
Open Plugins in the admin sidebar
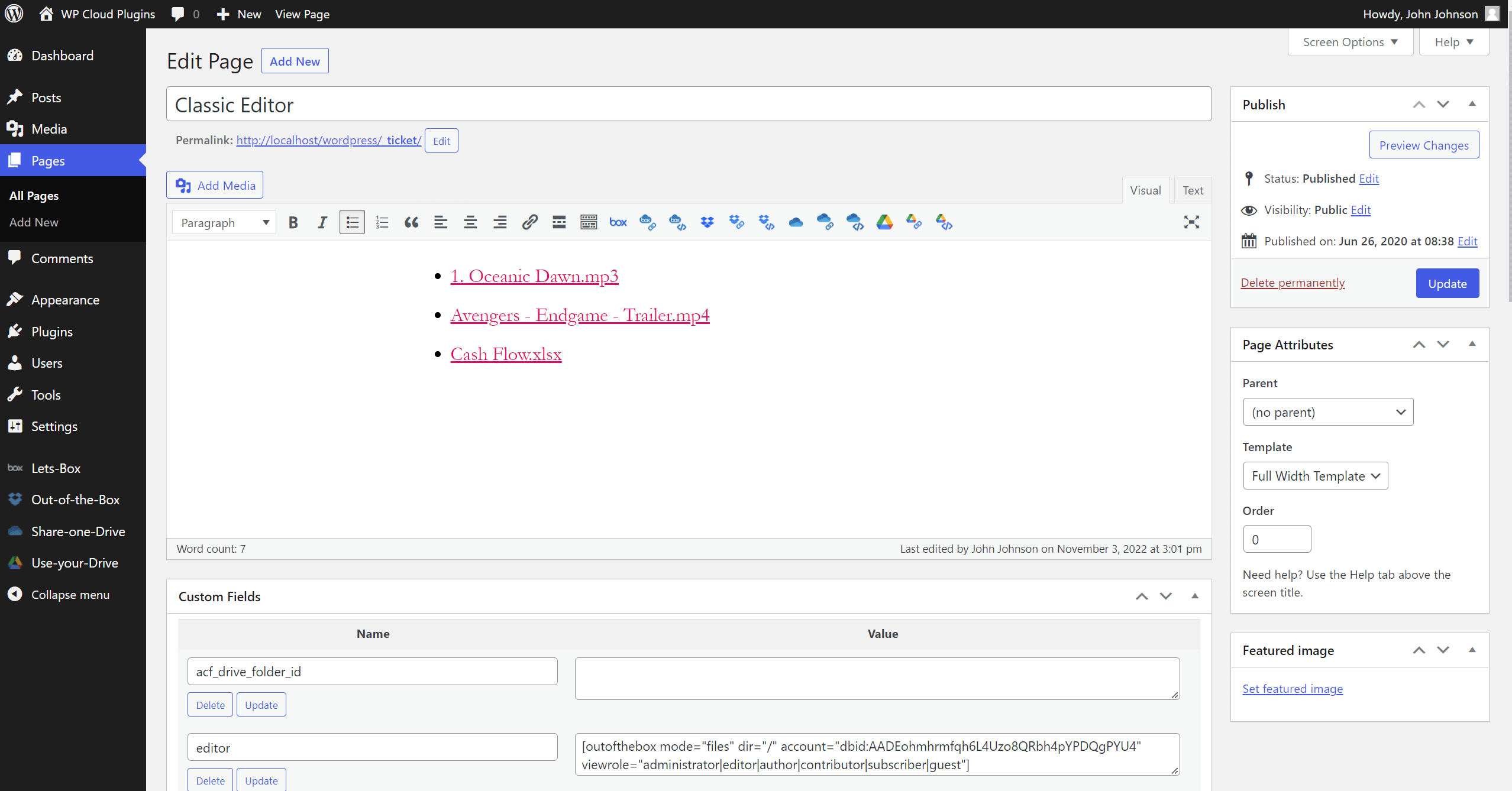(52, 332)
